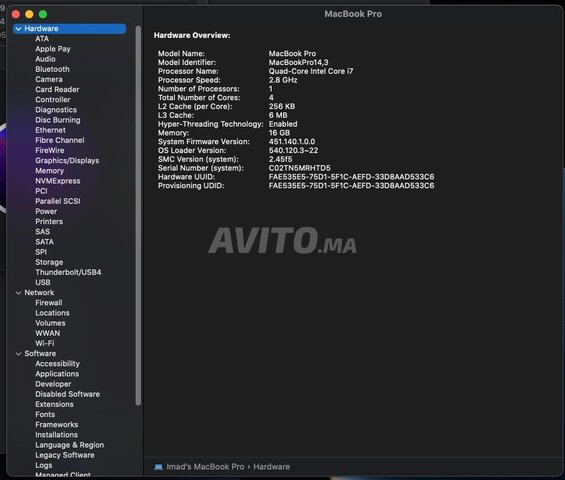
Task: Open Card Reader details
Action: [x=57, y=89]
